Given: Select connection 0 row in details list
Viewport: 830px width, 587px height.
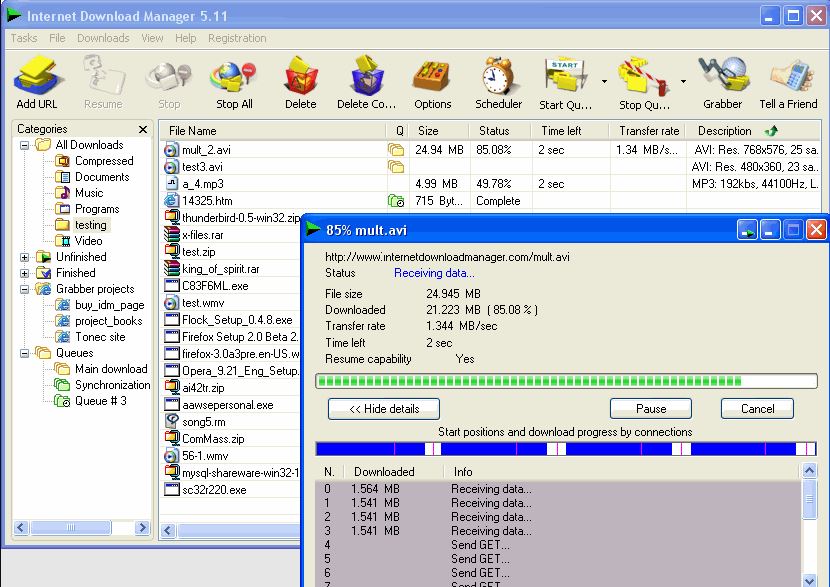Looking at the screenshot, I should point(558,489).
